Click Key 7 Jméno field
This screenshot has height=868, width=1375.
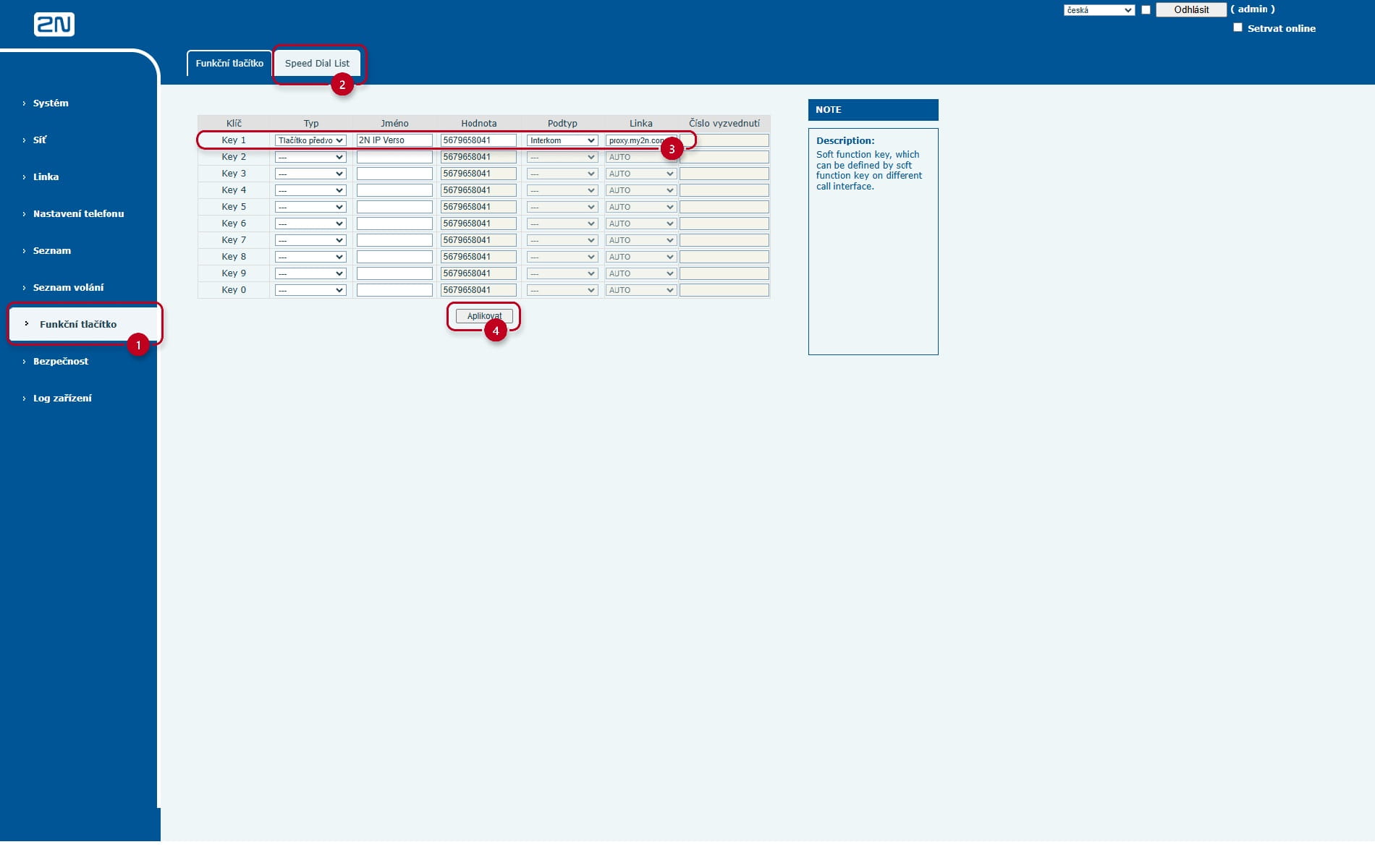pos(394,240)
